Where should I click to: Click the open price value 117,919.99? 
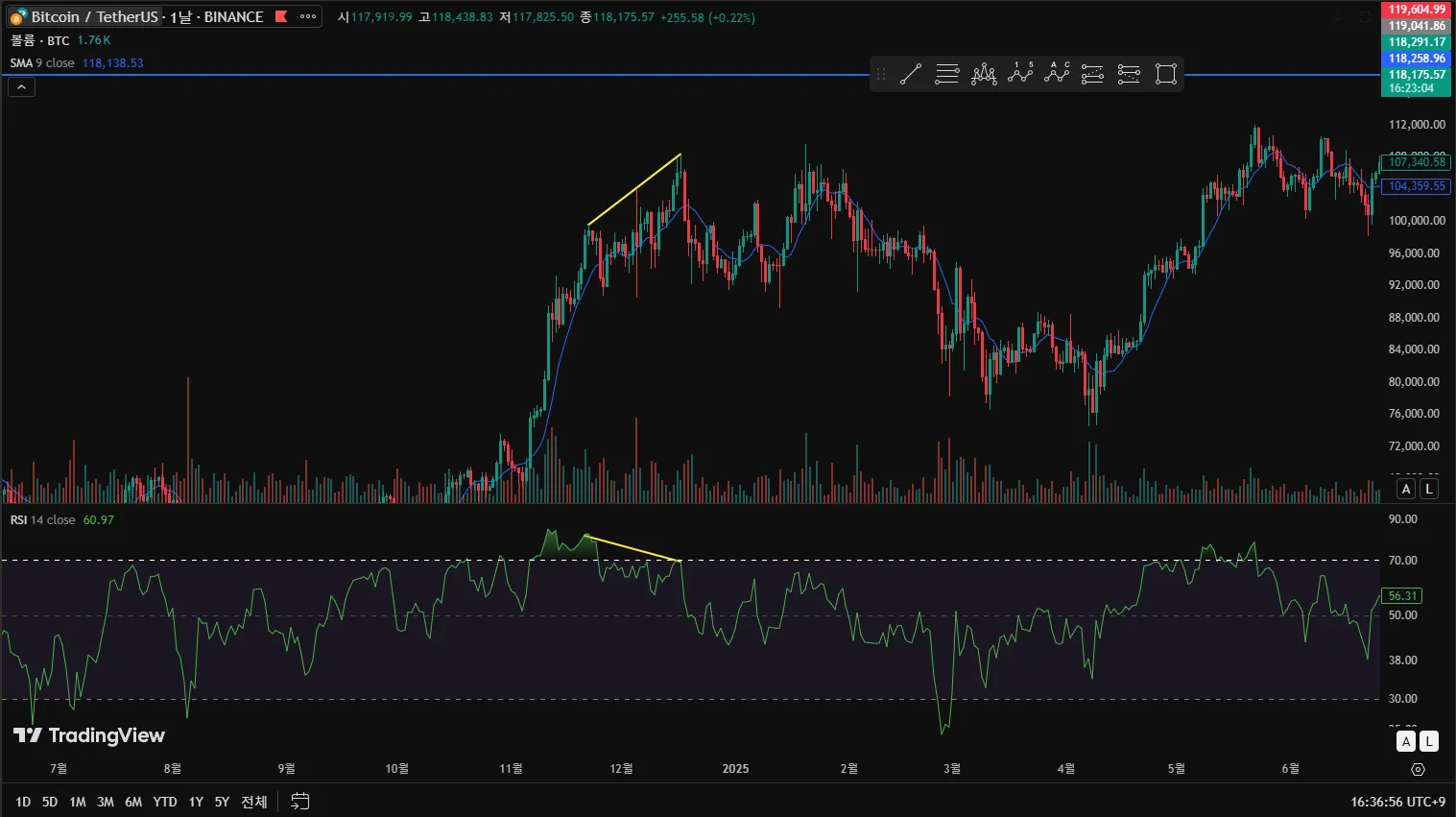[381, 17]
